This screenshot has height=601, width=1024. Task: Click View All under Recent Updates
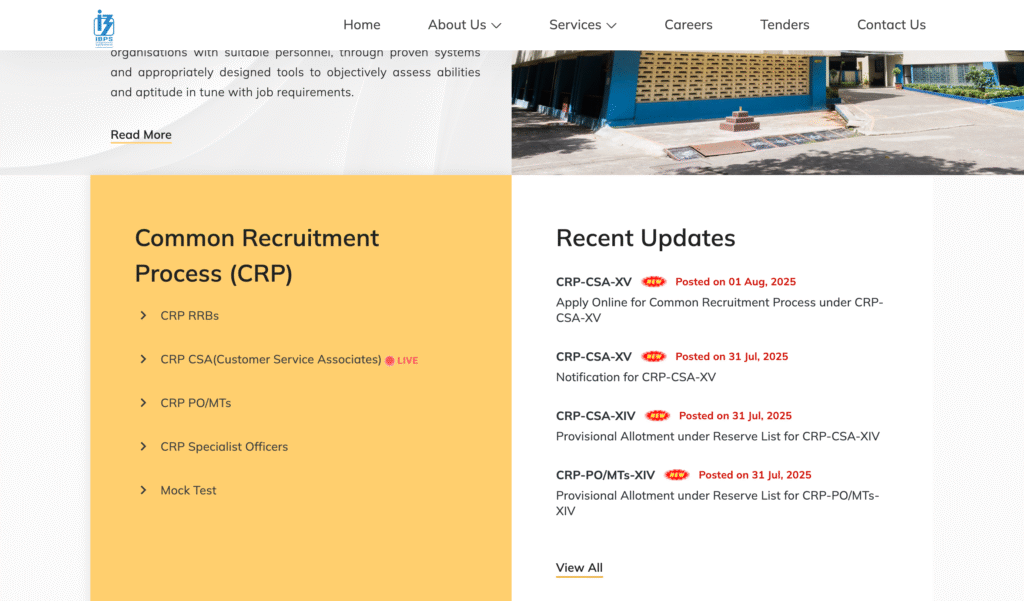point(578,567)
